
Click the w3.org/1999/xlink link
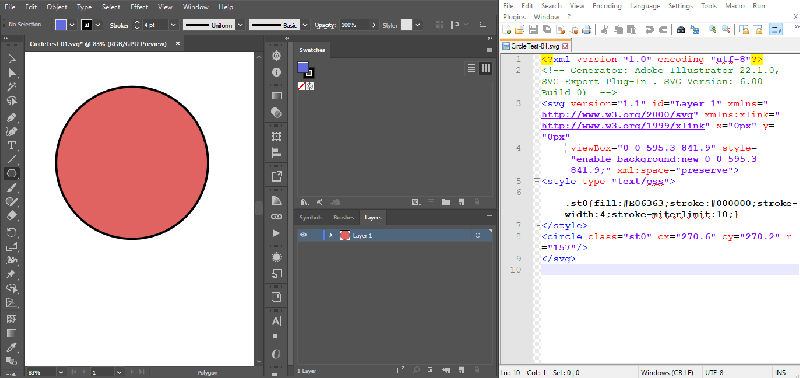pyautogui.click(x=622, y=125)
